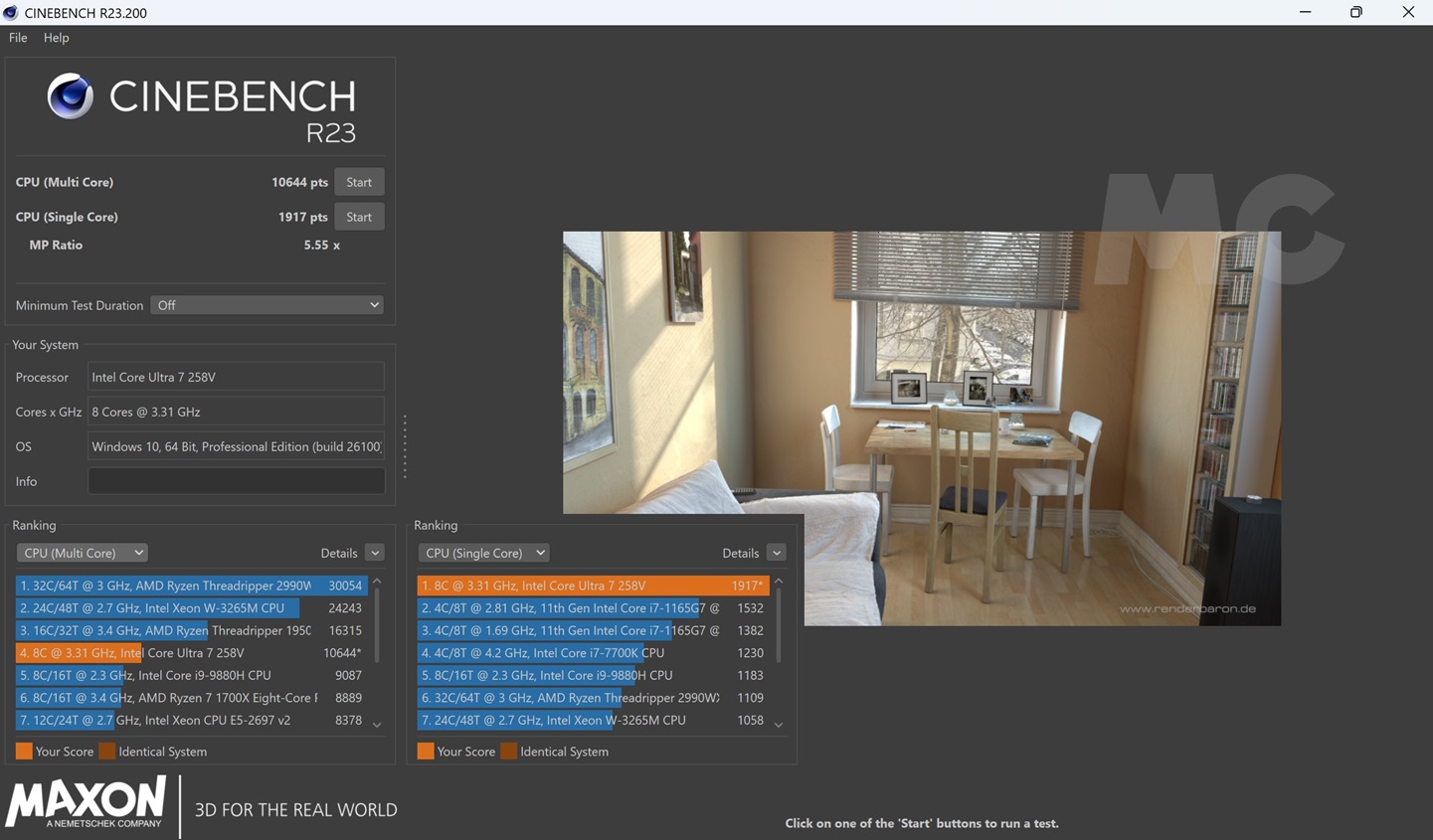Screen dimensions: 1433x840
Task: Start the CPU Multi Core test
Action: pos(359,182)
